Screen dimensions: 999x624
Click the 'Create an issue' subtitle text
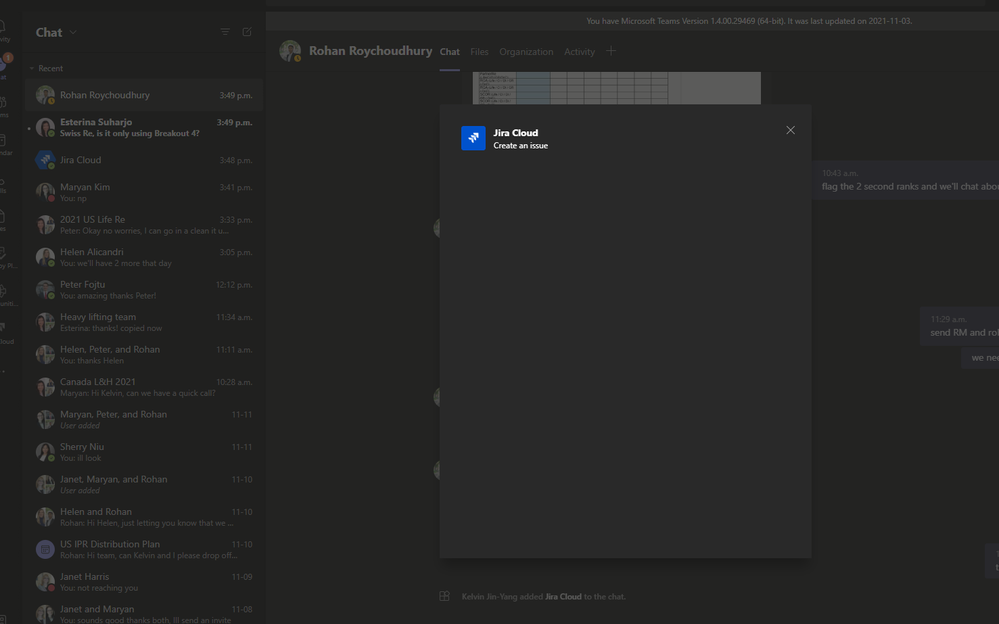pyautogui.click(x=521, y=146)
